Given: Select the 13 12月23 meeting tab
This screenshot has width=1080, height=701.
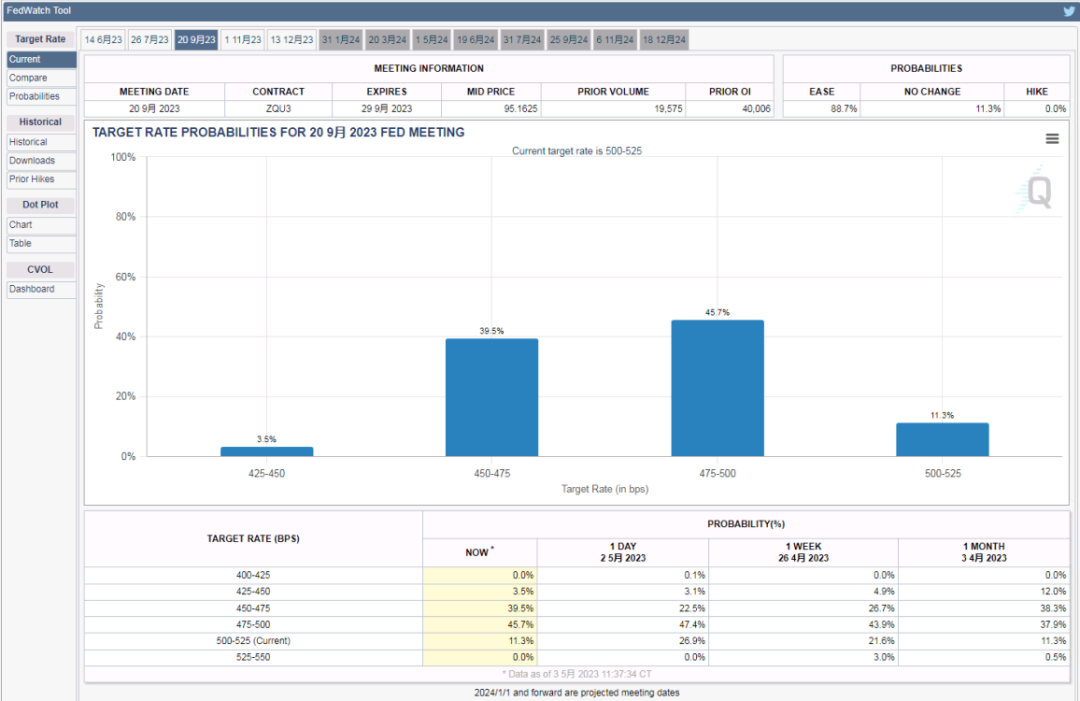Looking at the screenshot, I should (x=291, y=40).
